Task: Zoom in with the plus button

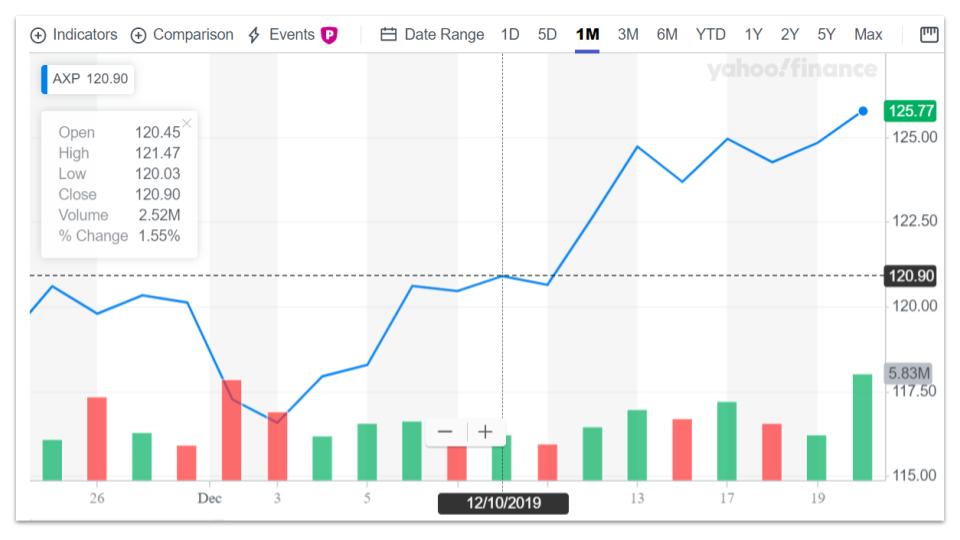Action: point(486,432)
